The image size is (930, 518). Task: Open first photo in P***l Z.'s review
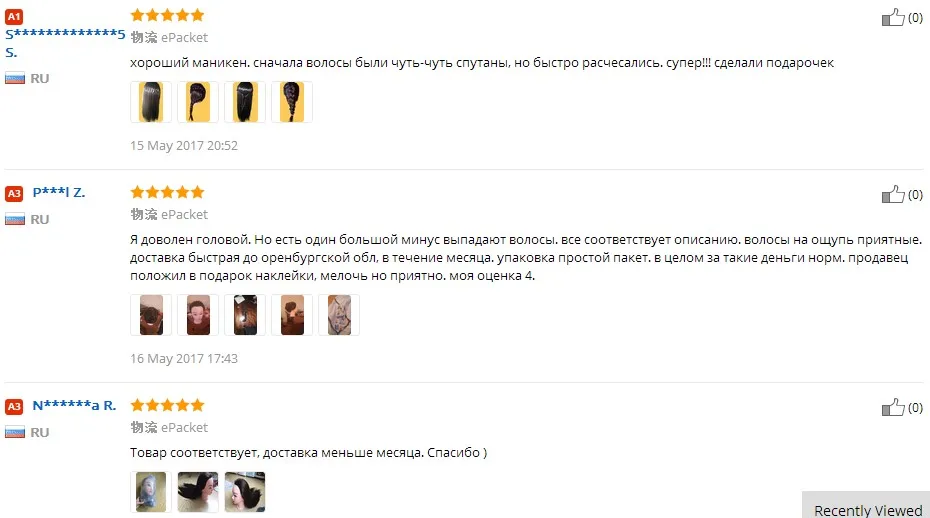coord(151,315)
